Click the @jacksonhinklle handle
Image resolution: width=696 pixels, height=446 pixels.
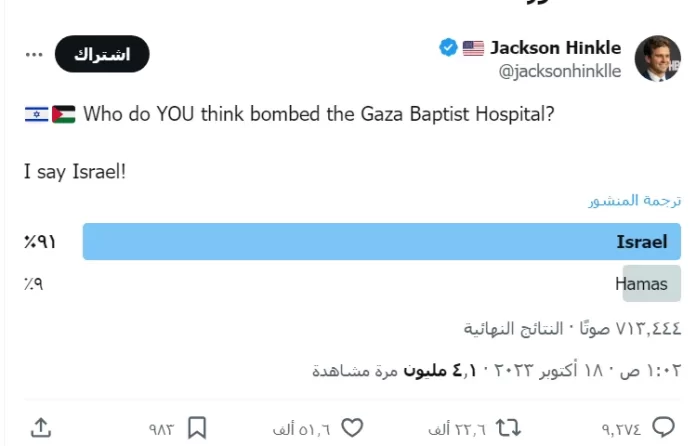pos(560,71)
